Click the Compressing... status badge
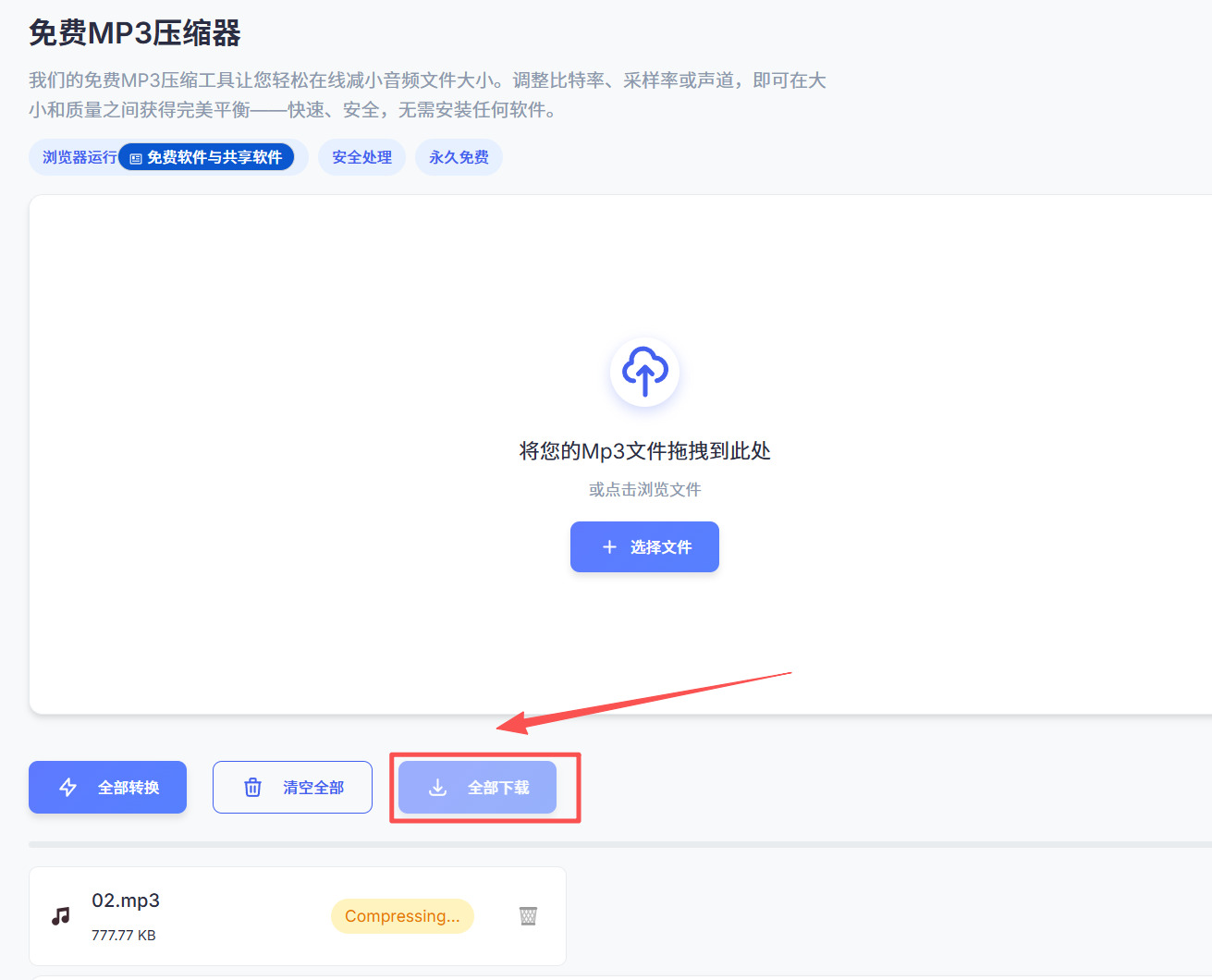The width and height of the screenshot is (1212, 980). (402, 916)
